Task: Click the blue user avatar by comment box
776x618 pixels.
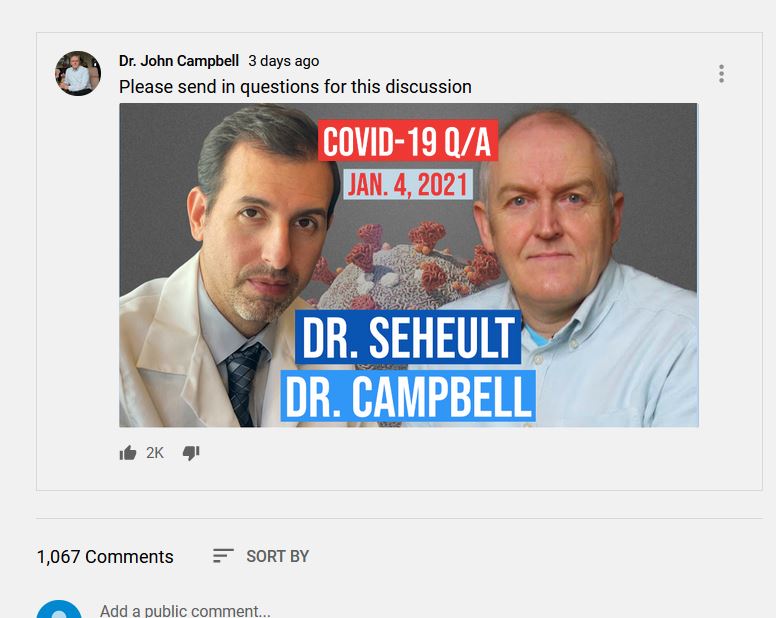Action: [x=59, y=610]
